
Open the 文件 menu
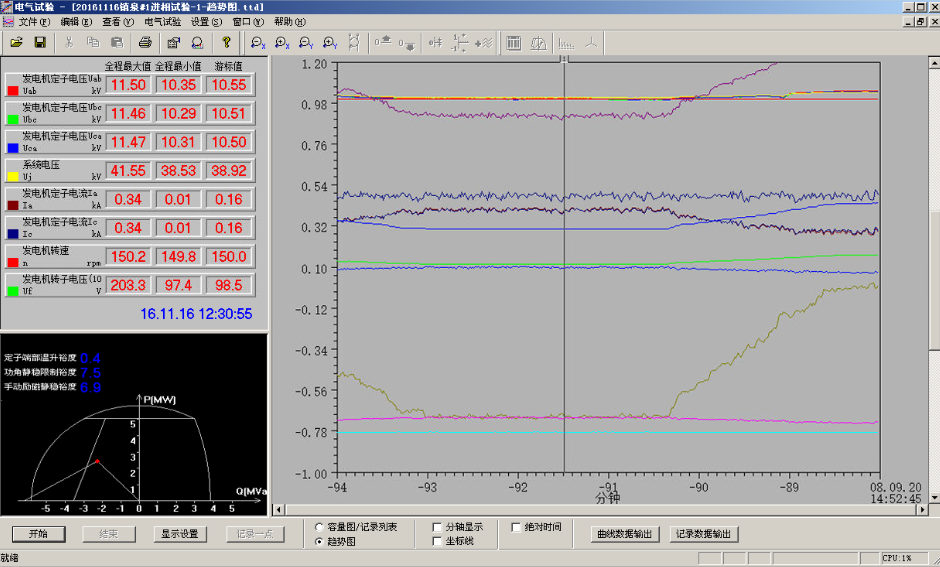(34, 21)
